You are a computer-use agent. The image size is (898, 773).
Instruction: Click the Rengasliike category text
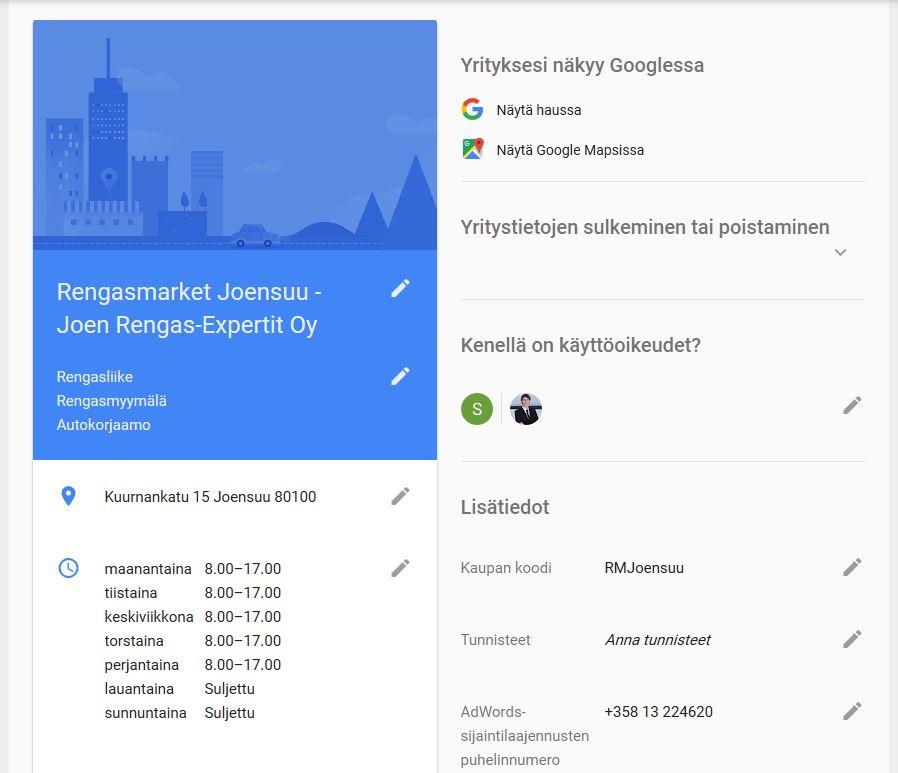(x=94, y=377)
